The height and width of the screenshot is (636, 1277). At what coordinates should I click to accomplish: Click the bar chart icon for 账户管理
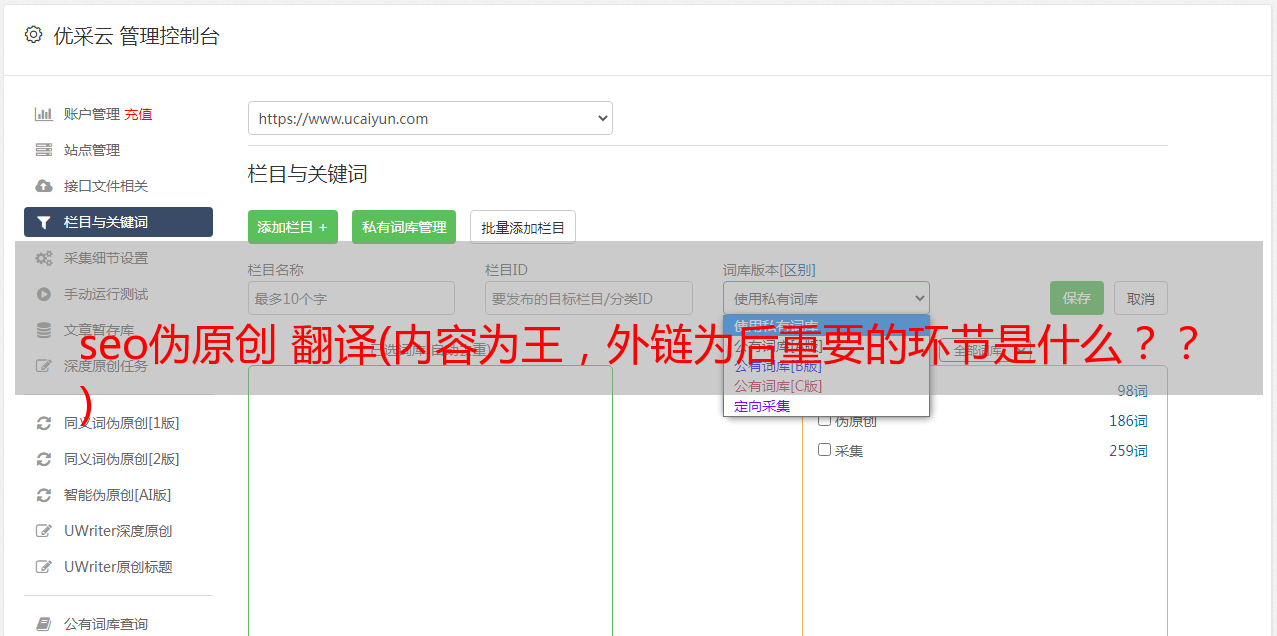[x=43, y=114]
